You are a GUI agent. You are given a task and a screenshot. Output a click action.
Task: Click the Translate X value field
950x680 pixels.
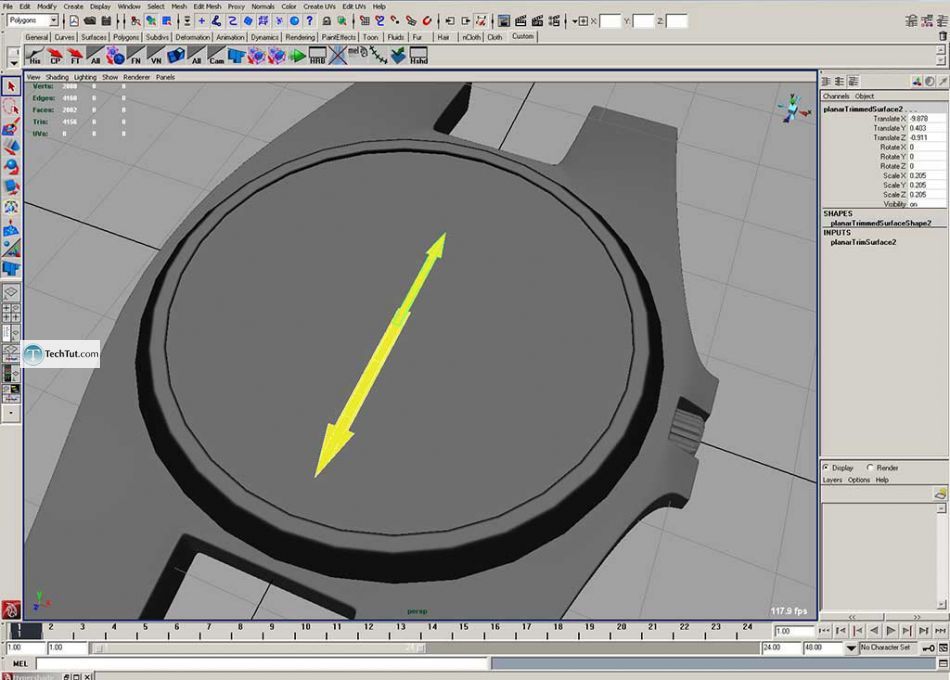point(927,119)
